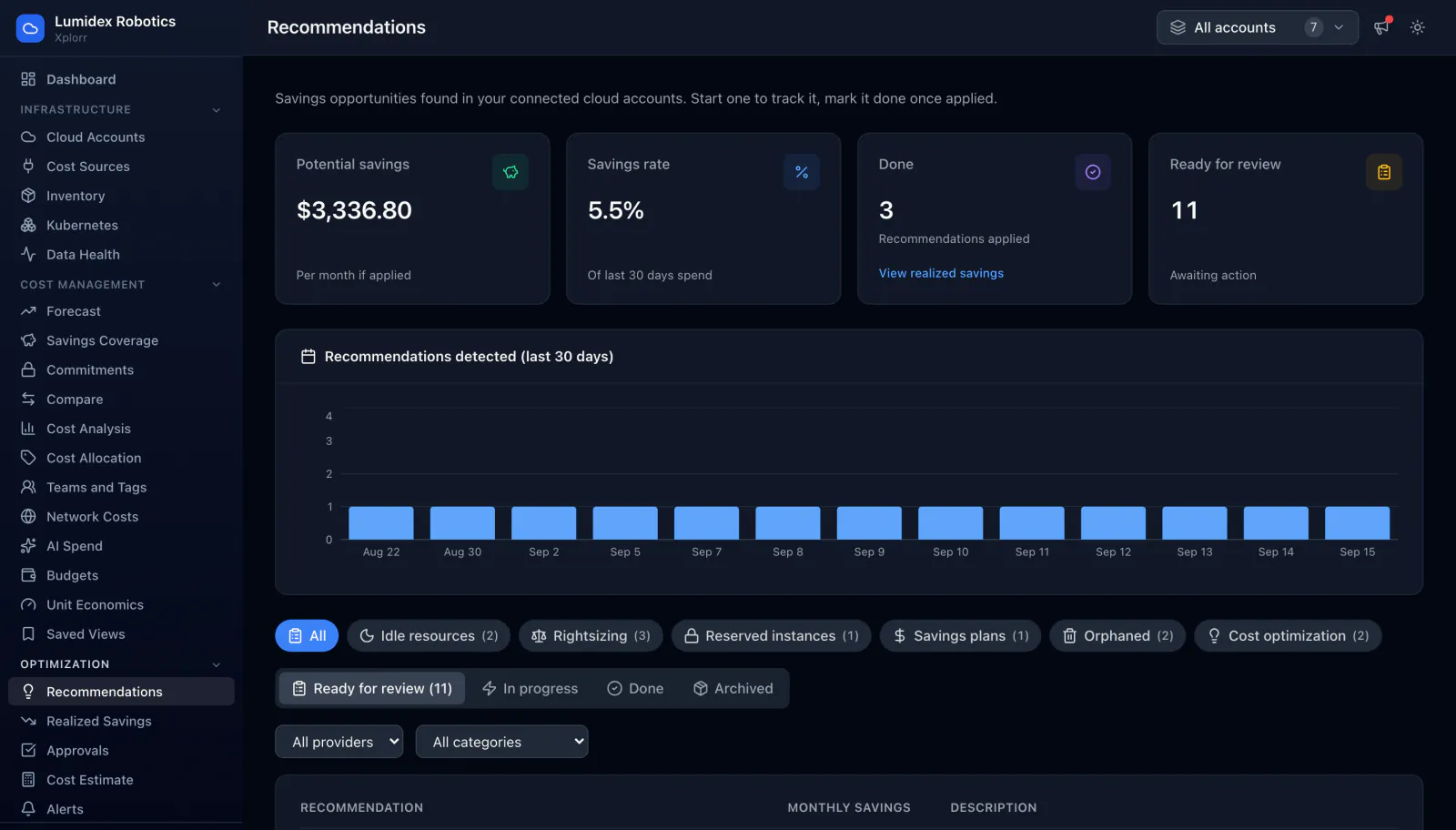Click the View realized savings link
1456x830 pixels.
941,273
